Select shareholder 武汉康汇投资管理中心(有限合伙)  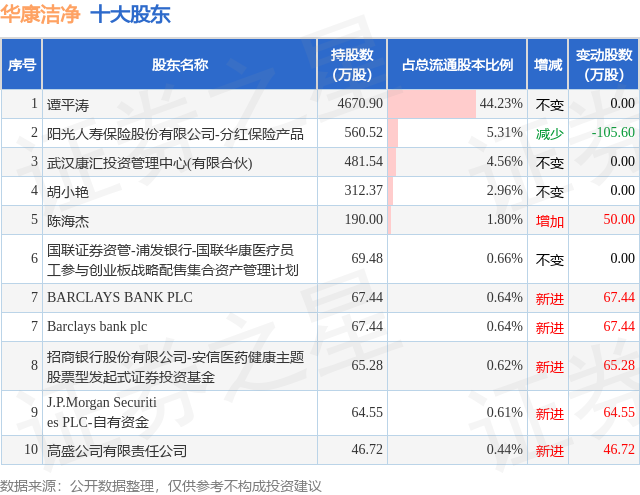point(149,163)
